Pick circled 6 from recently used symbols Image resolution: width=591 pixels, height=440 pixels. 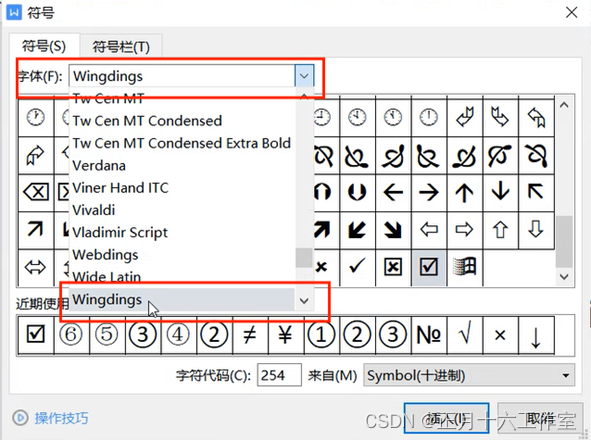(71, 335)
